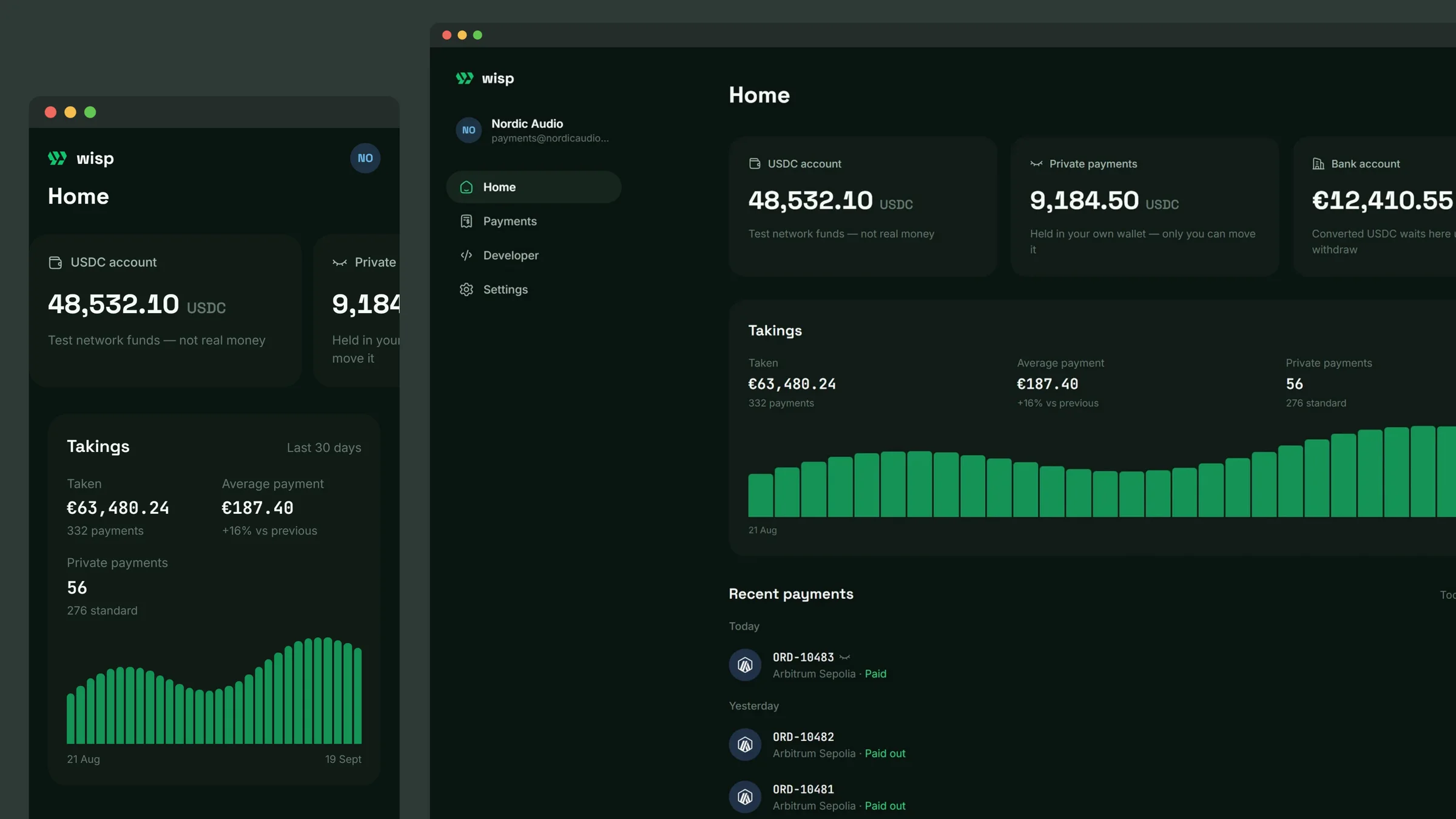Click the red close dot of the small window
This screenshot has width=1456, height=819.
coord(50,112)
